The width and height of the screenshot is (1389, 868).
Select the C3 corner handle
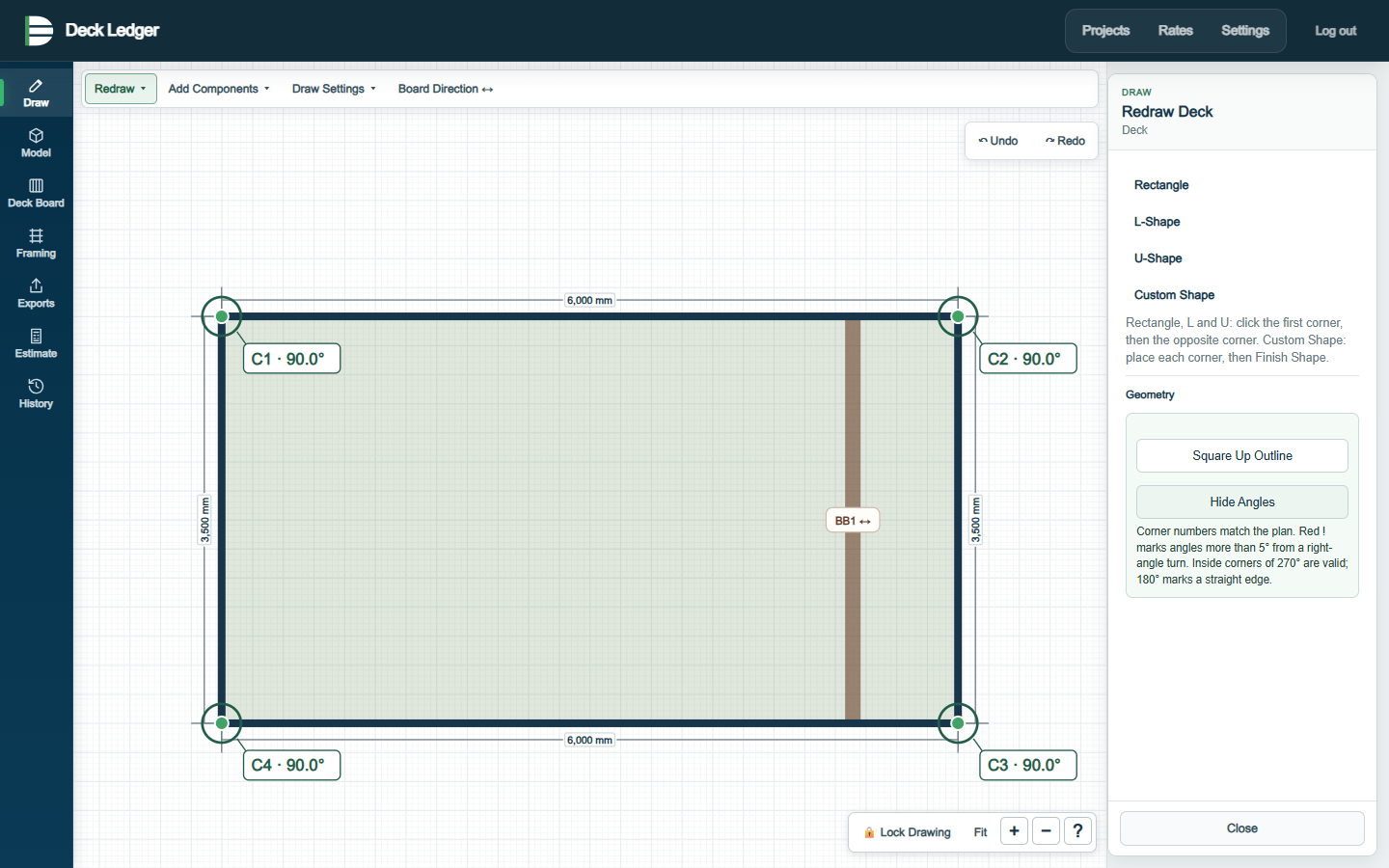click(958, 723)
